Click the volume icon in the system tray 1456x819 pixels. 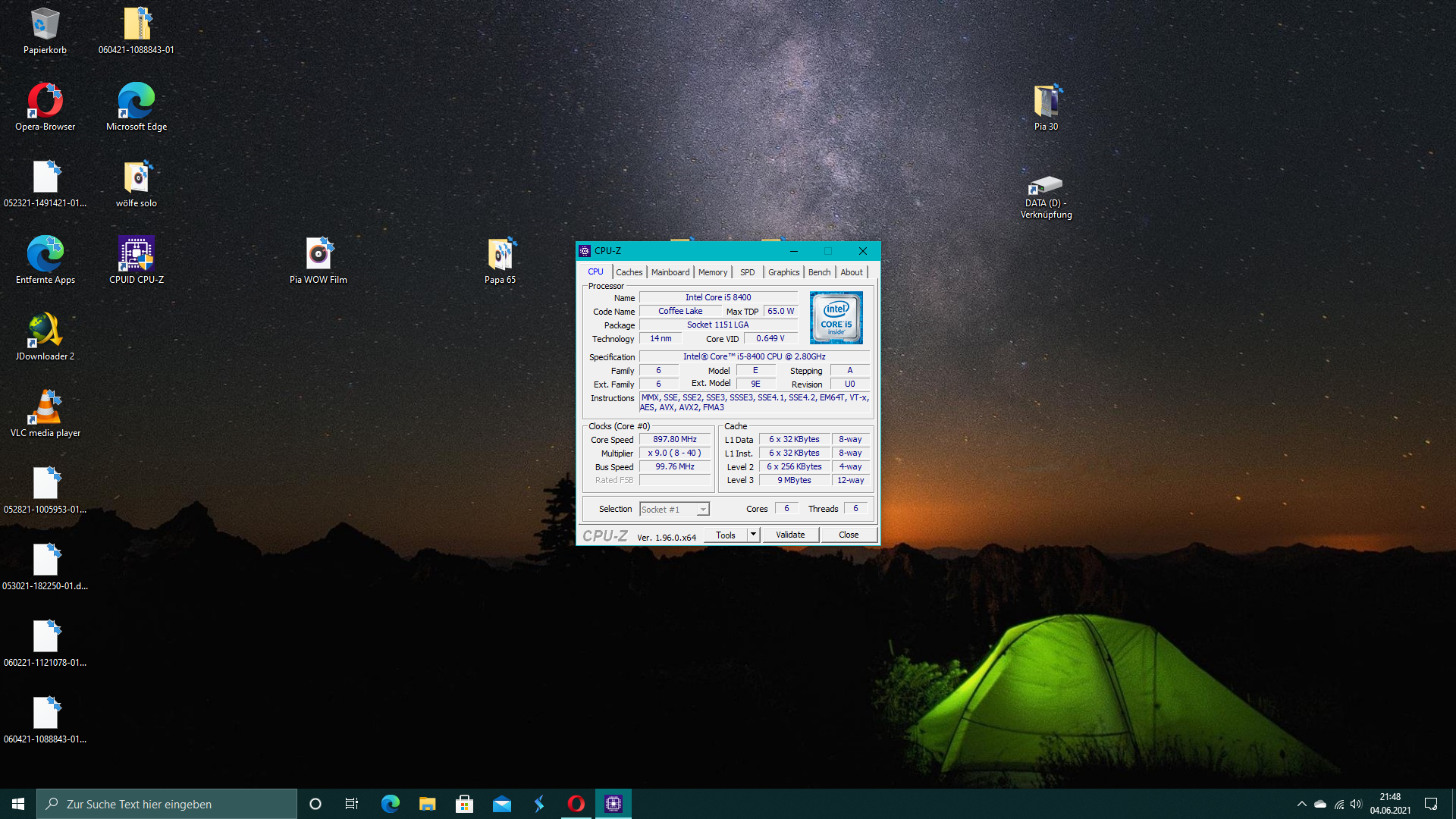coord(1355,803)
